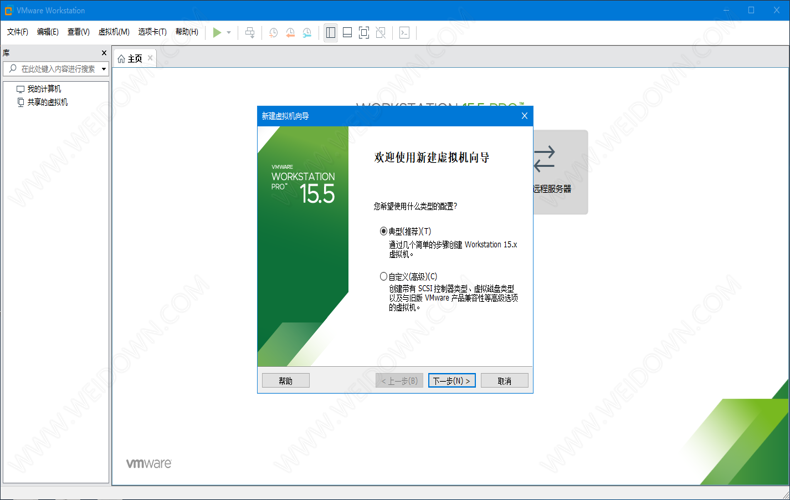The height and width of the screenshot is (500, 790).
Task: Select the 自定义(高级)(C) radio option
Action: point(409,277)
